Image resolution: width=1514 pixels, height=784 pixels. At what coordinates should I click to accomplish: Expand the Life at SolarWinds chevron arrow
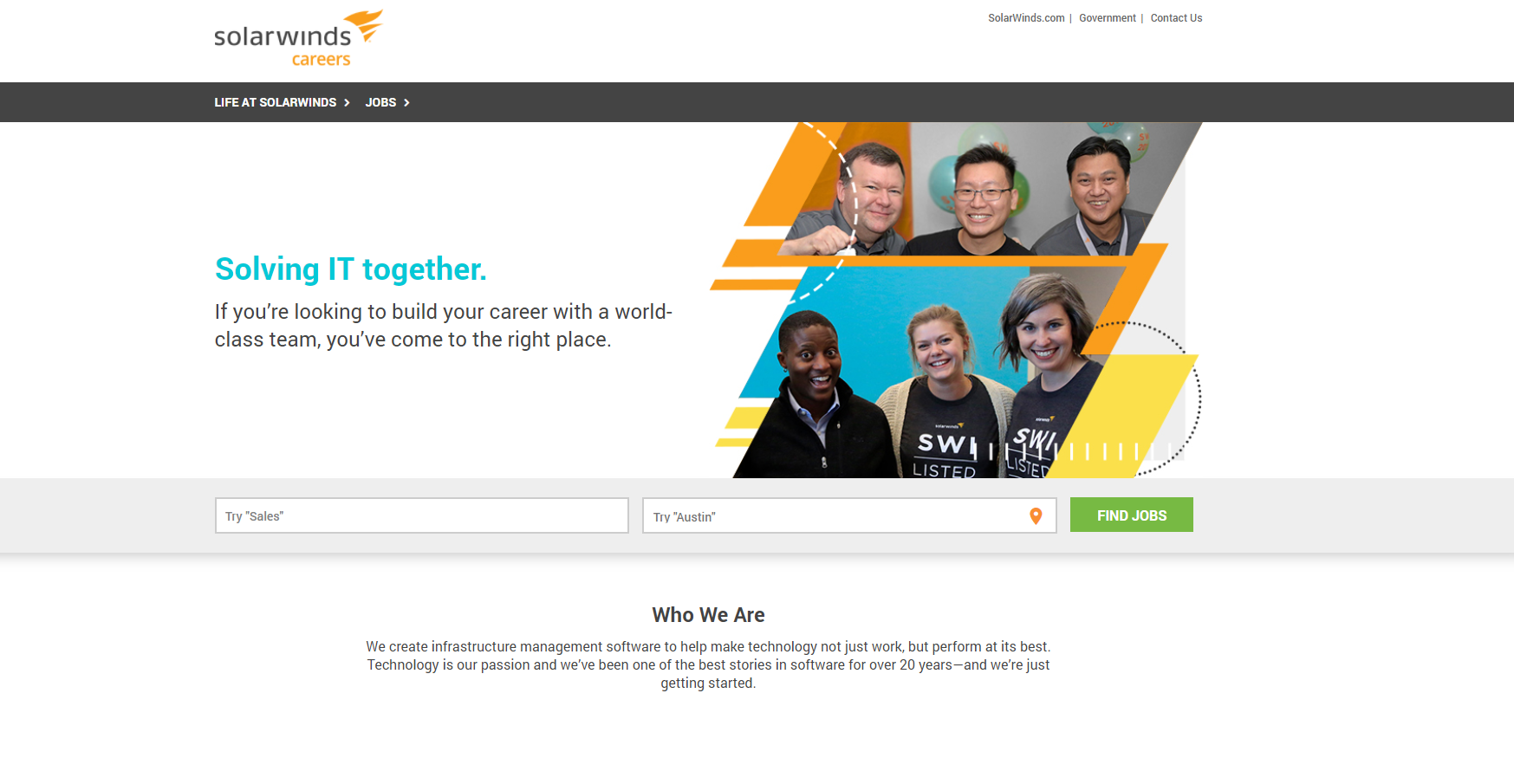tap(347, 102)
